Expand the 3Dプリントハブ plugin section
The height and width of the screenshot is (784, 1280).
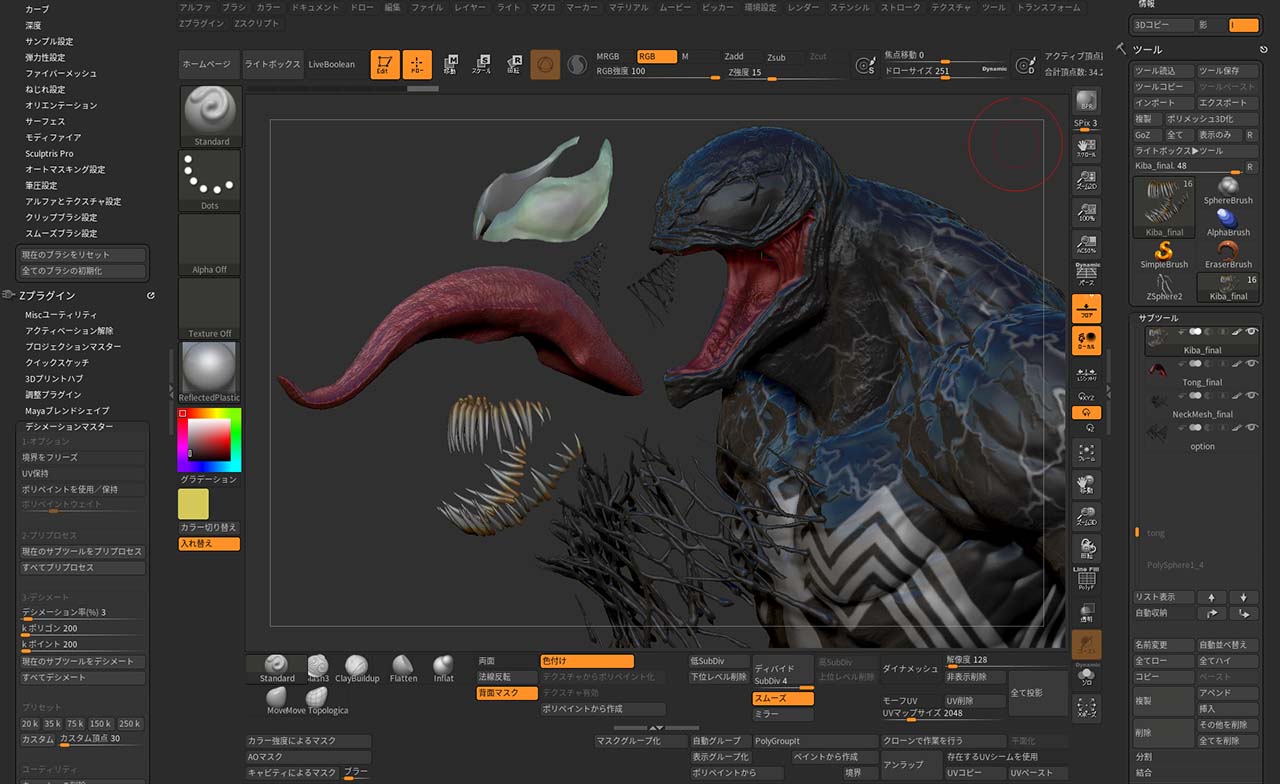(54, 379)
